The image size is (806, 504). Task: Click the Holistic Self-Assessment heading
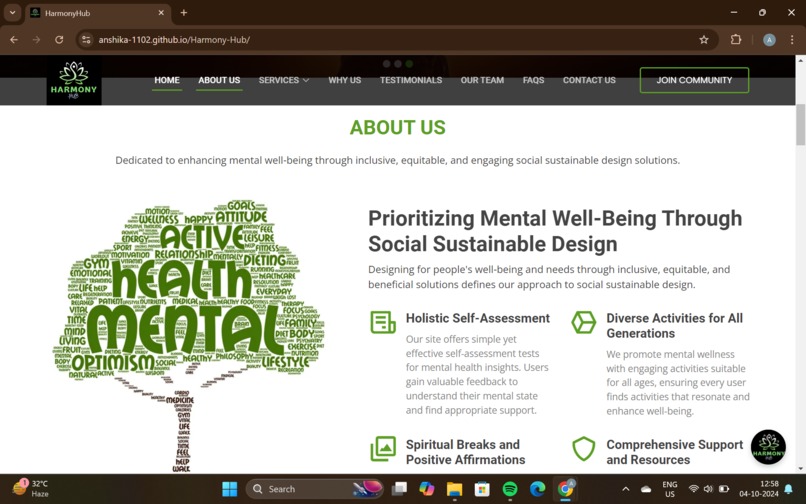478,318
